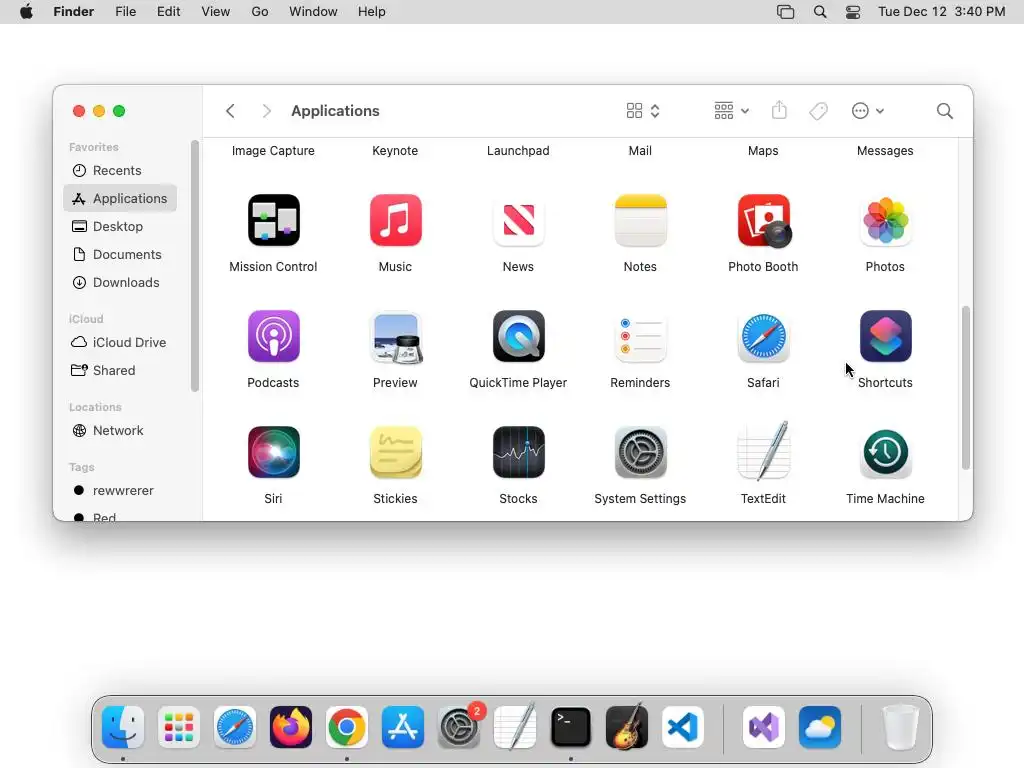Select the Notes app icon
The image size is (1024, 768).
tap(641, 220)
